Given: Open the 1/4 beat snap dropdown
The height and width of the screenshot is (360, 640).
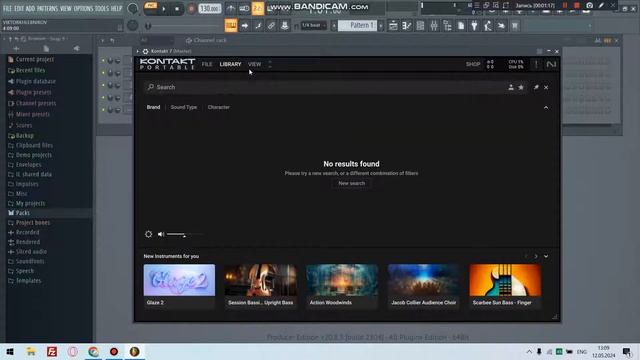Looking at the screenshot, I should coord(313,26).
